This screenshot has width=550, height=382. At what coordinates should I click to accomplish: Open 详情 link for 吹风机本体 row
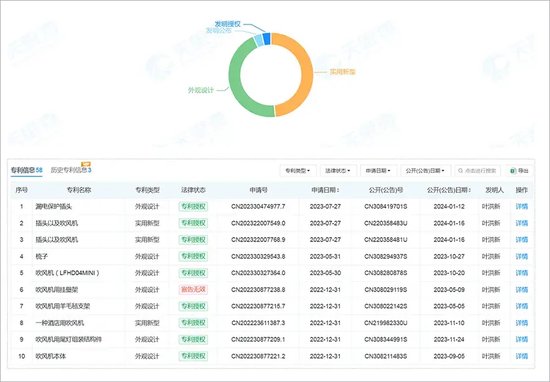[x=522, y=356]
